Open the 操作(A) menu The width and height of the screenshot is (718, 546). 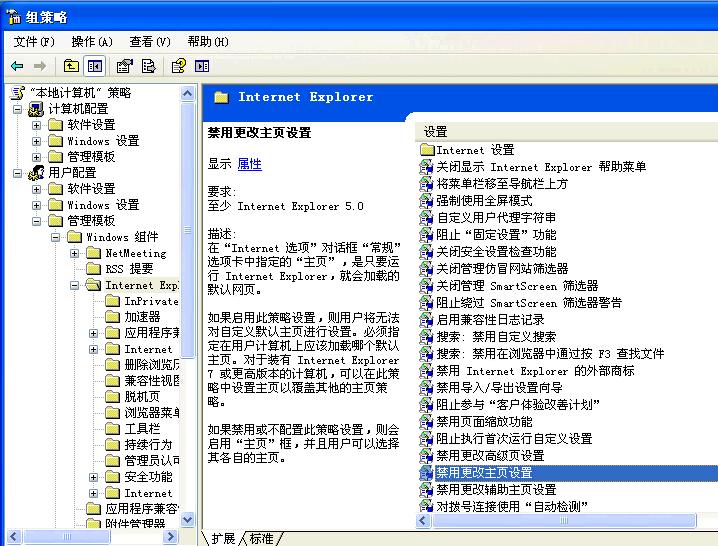click(x=91, y=41)
